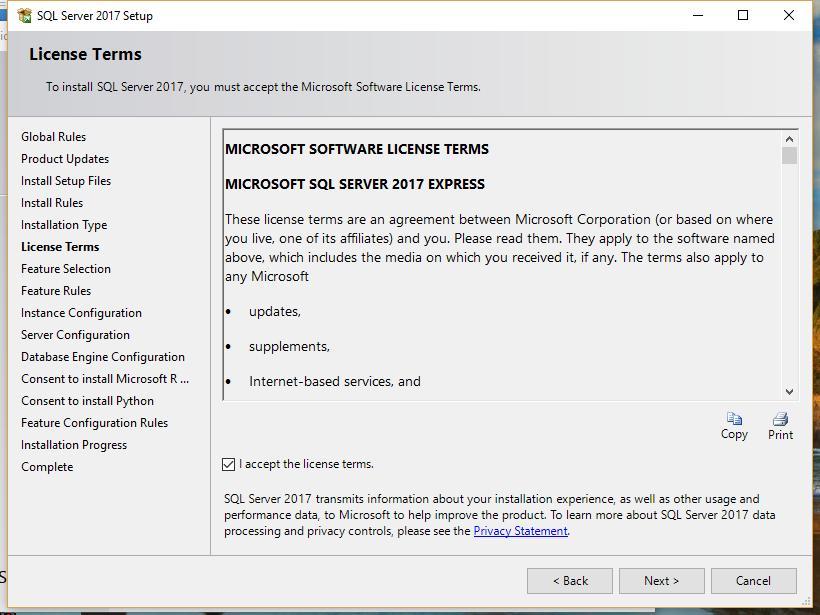Select the Install Setup Files step
This screenshot has width=820, height=615.
pos(66,181)
